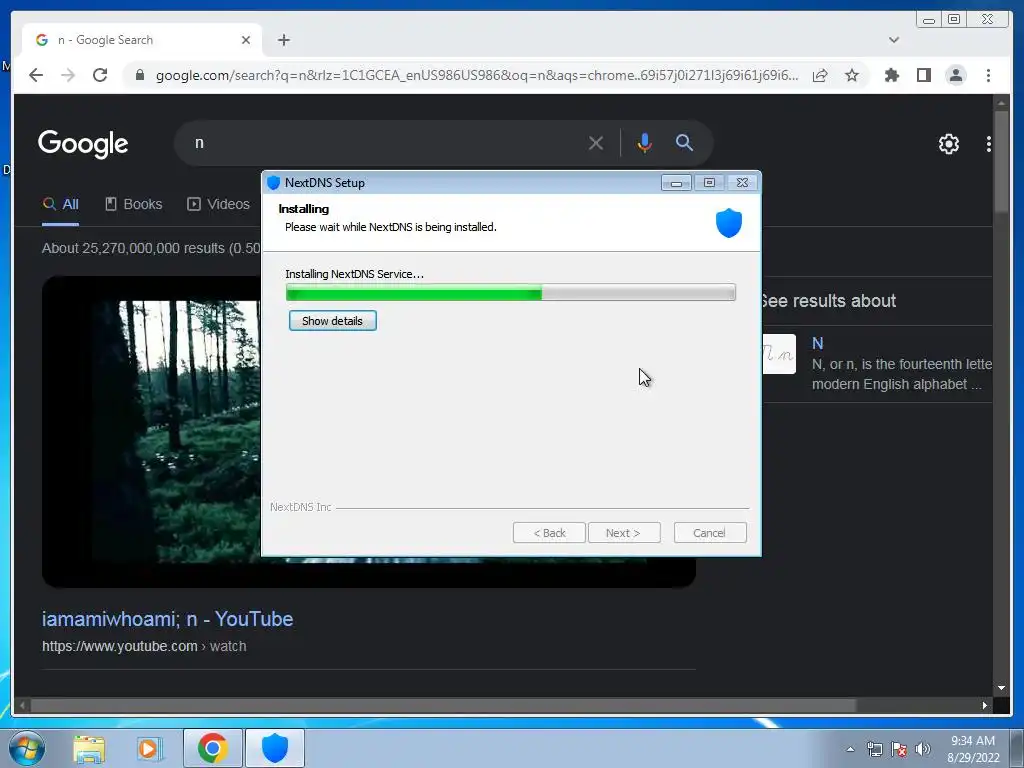This screenshot has height=768, width=1024.
Task: Go back with Chrome's back arrow
Action: click(36, 75)
